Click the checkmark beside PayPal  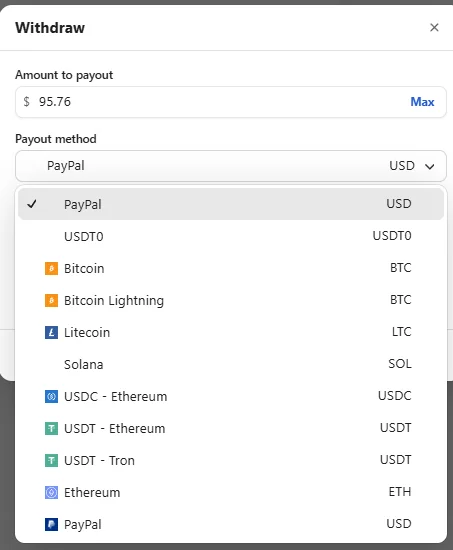[32, 204]
